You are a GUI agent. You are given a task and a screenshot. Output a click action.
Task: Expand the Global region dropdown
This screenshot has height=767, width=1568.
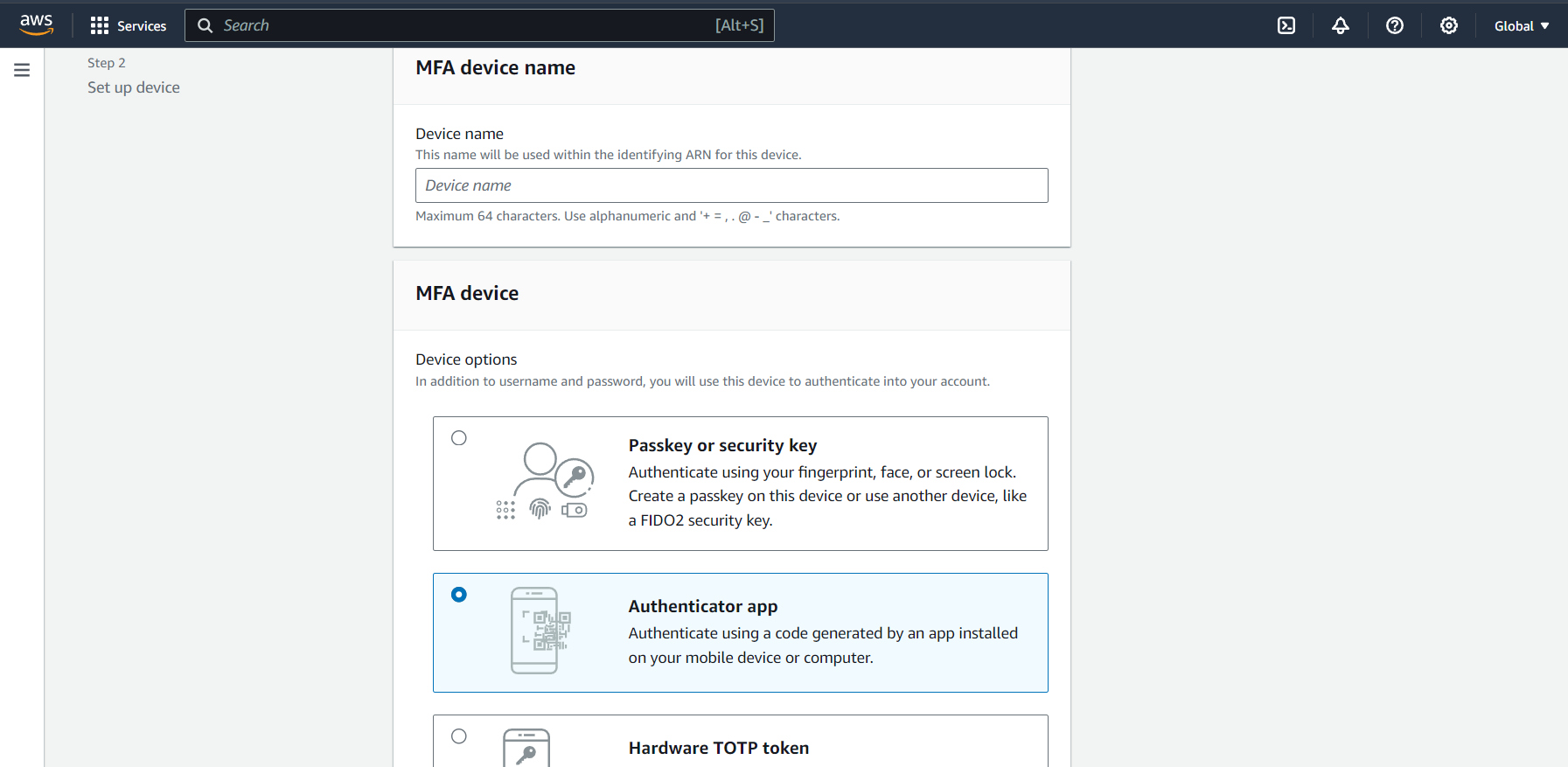(x=1522, y=26)
